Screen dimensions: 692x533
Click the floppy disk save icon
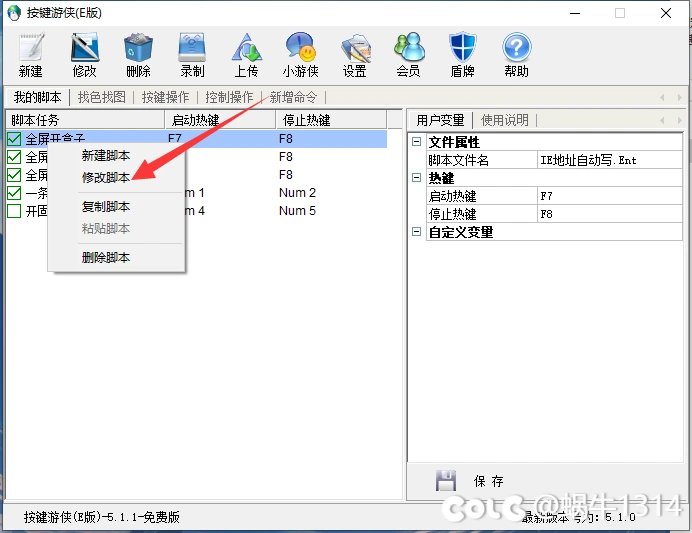coord(446,480)
